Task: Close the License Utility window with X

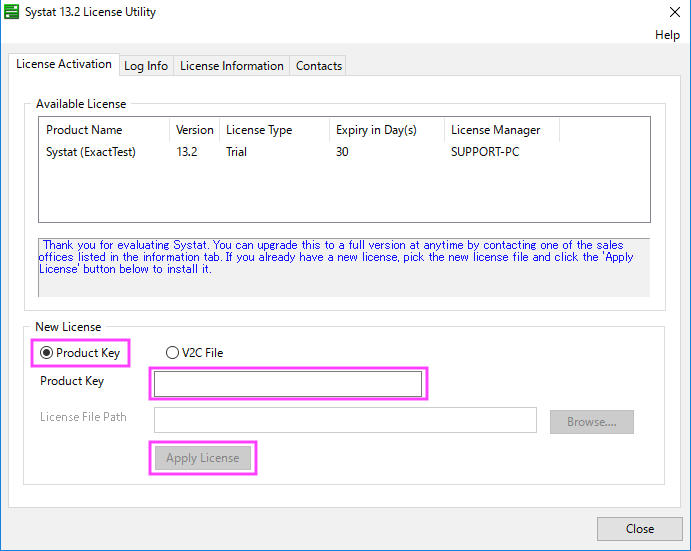Action: point(675,12)
